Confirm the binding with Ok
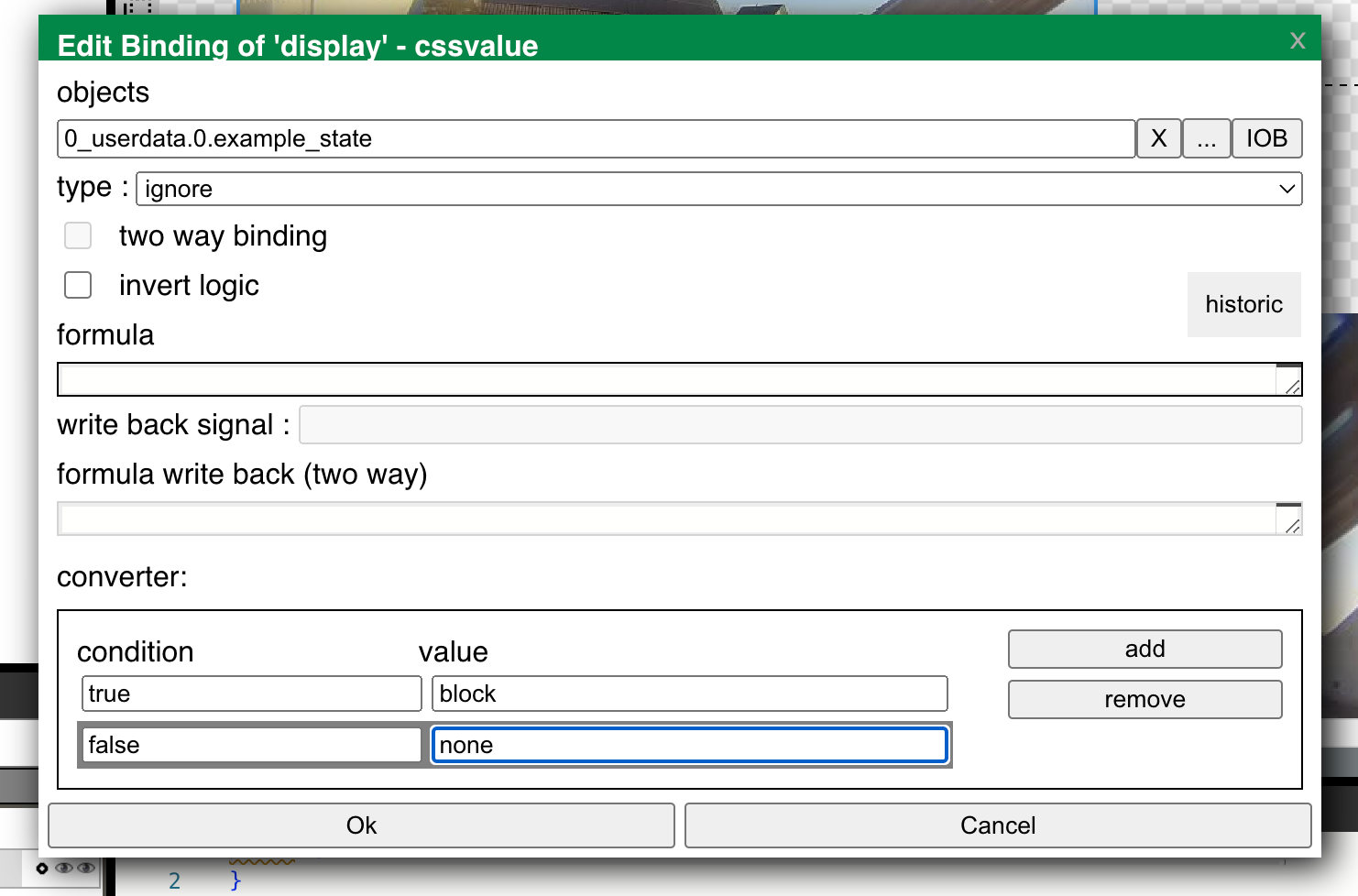This screenshot has height=896, width=1358. [361, 825]
